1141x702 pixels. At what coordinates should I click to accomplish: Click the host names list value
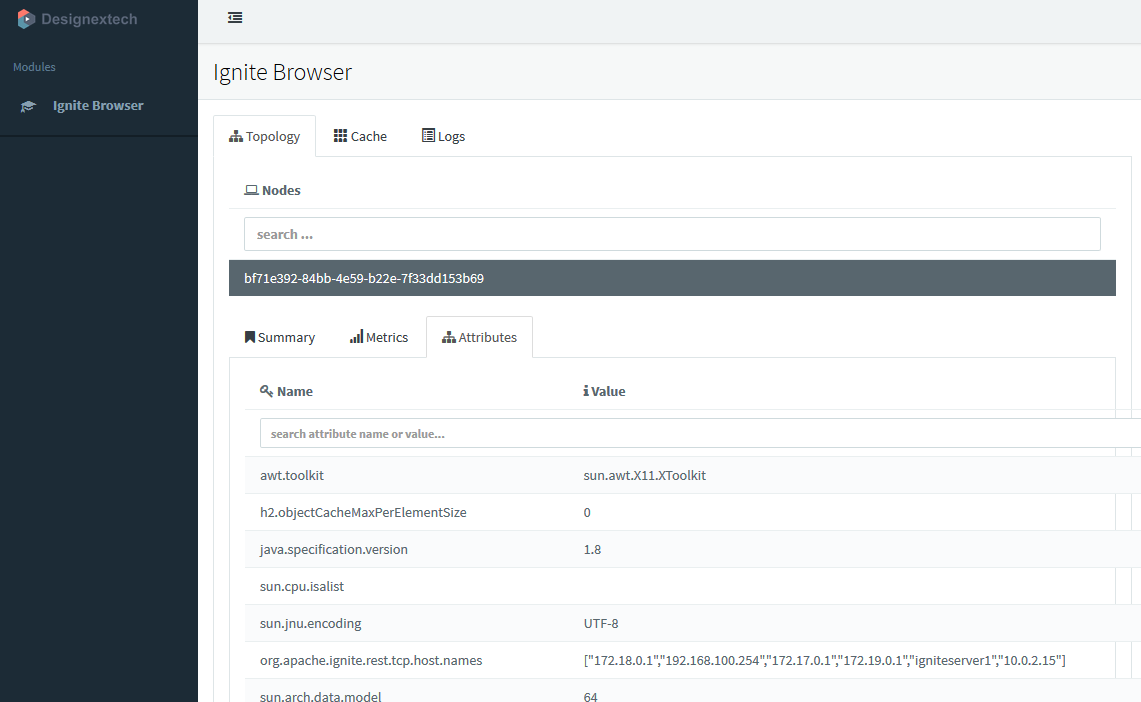[x=824, y=661]
